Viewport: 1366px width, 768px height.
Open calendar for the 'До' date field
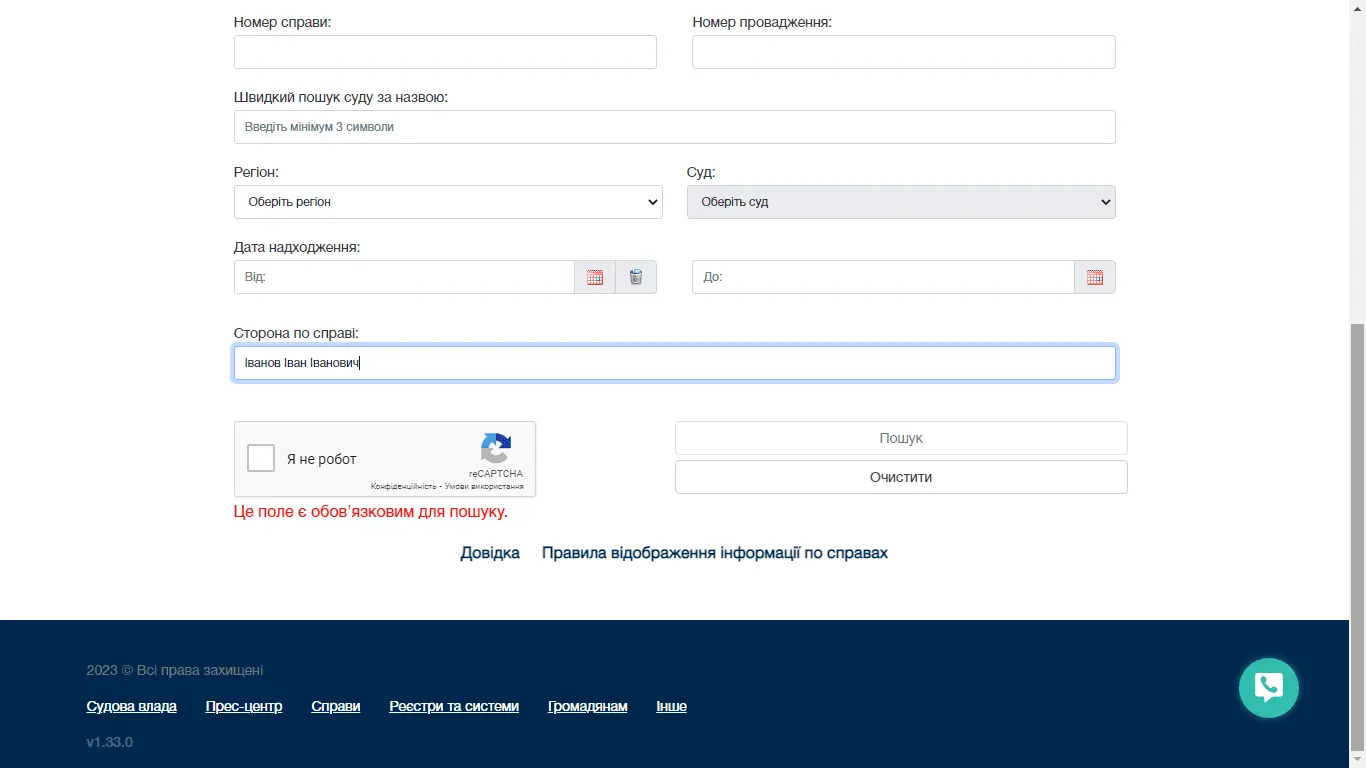1095,277
